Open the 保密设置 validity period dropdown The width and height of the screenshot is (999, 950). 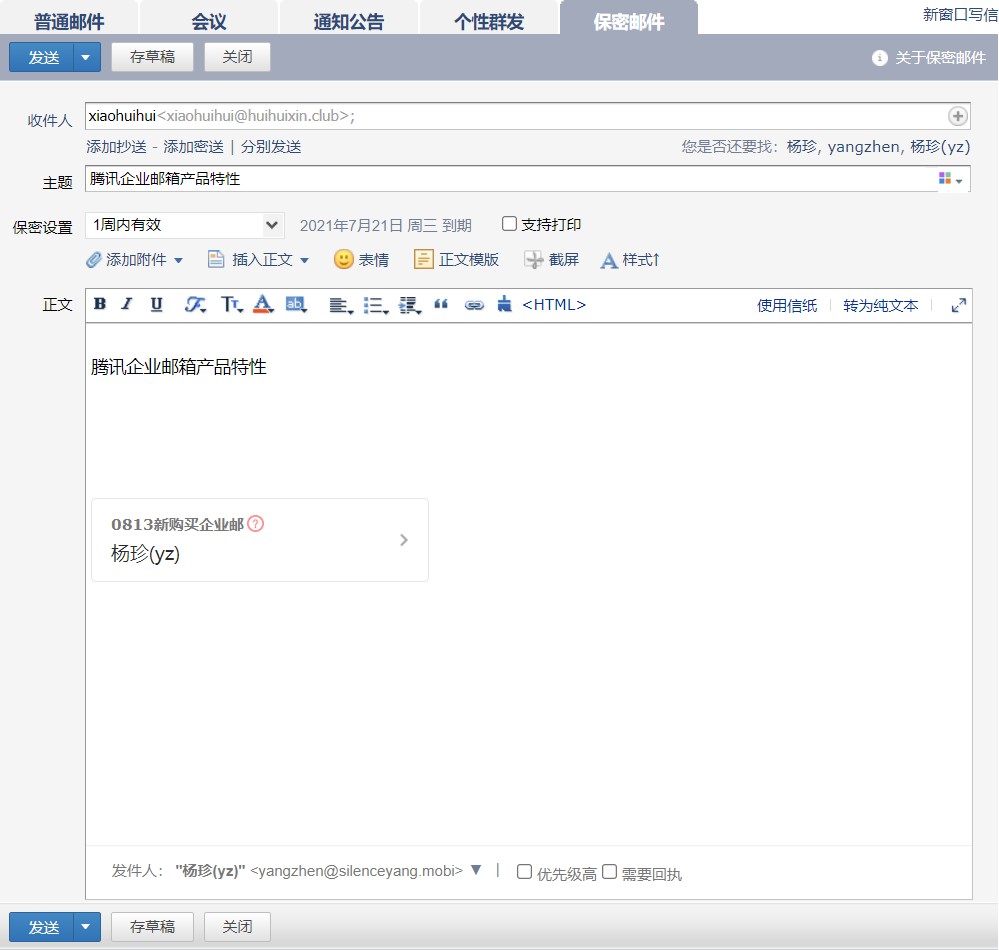click(185, 225)
